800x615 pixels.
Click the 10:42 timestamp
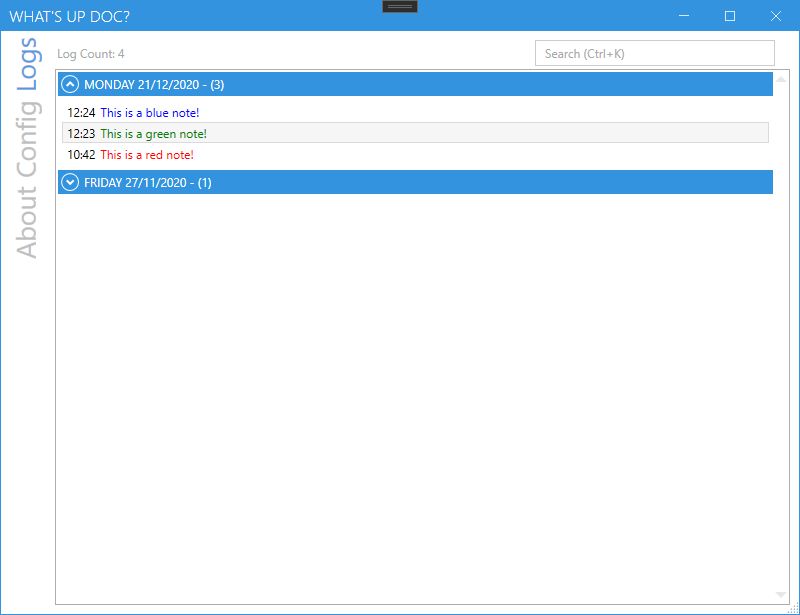point(81,155)
